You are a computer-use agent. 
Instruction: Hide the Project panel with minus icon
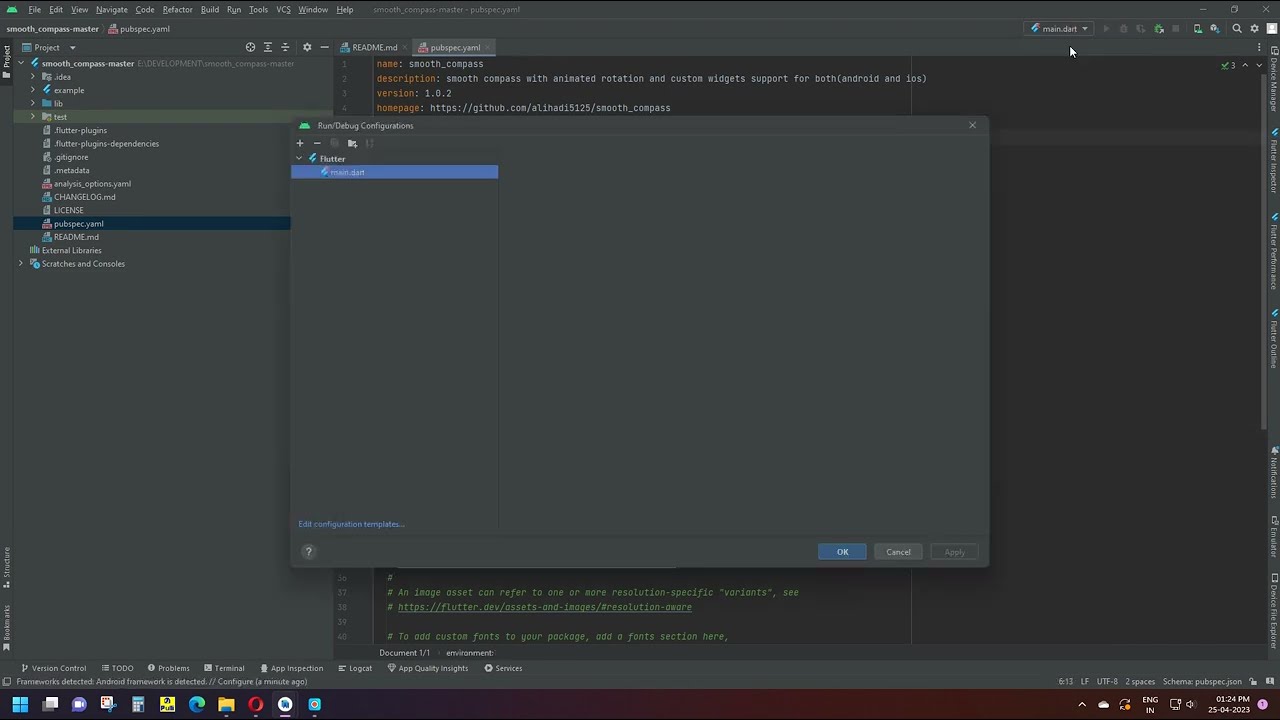(x=324, y=47)
